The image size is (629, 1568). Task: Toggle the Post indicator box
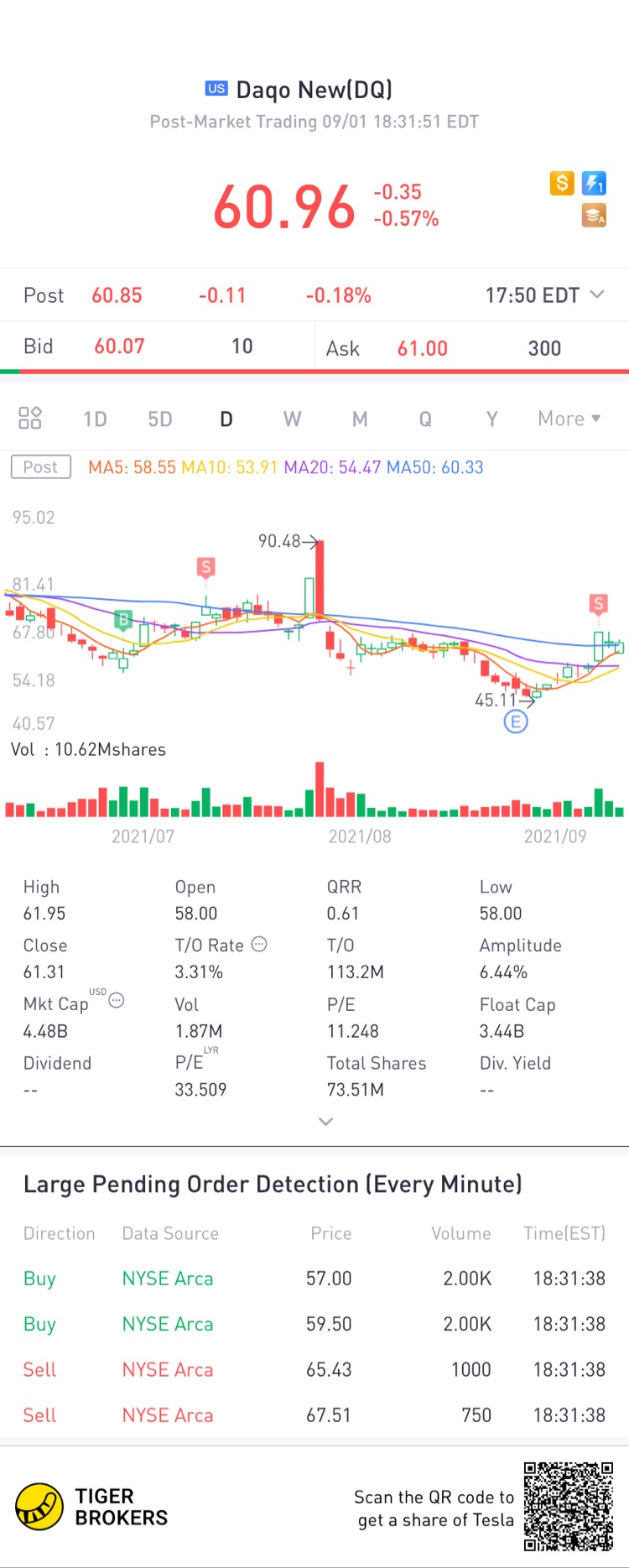[x=40, y=466]
